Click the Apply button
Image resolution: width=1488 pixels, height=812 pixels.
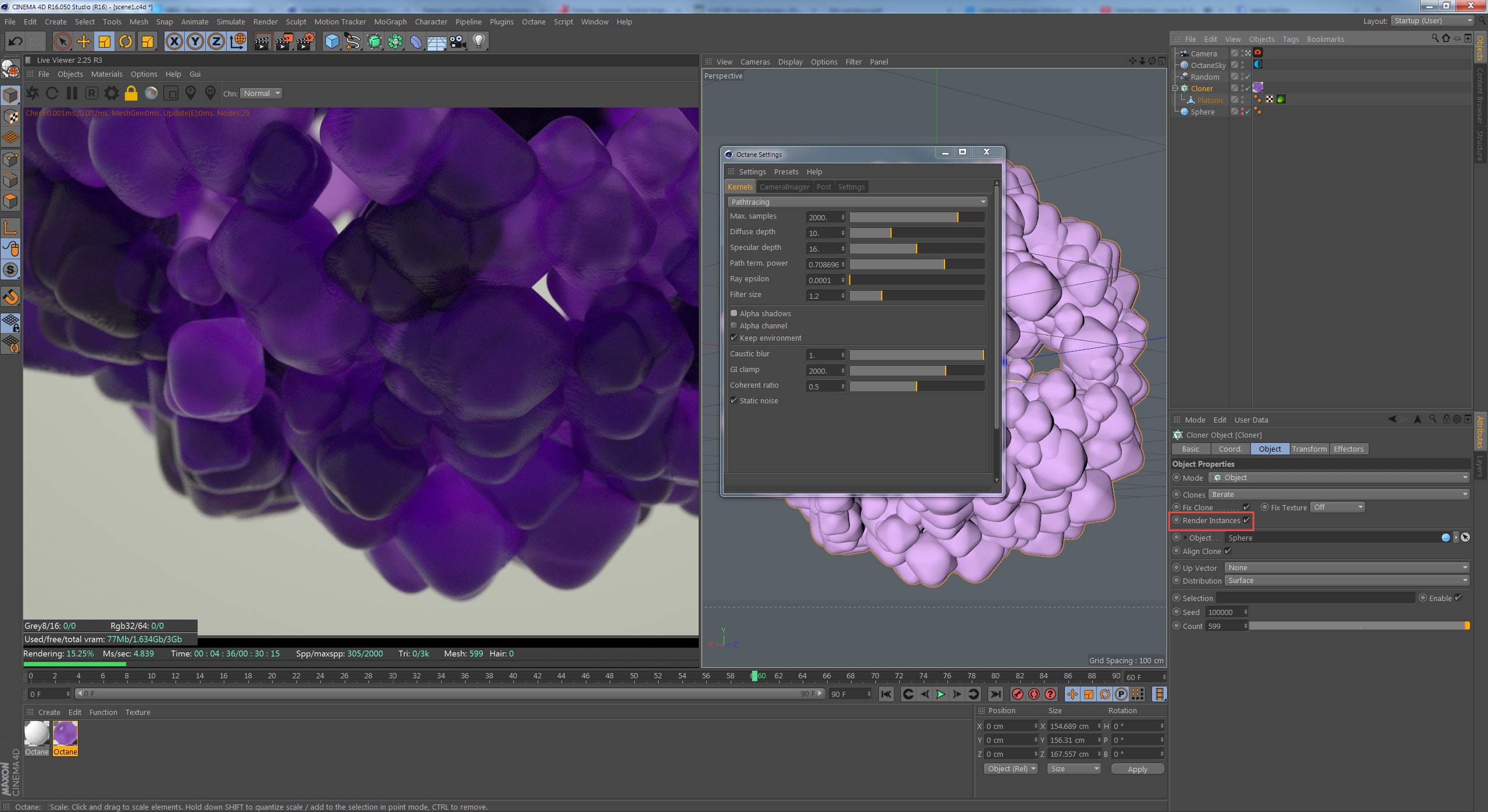(x=1137, y=769)
